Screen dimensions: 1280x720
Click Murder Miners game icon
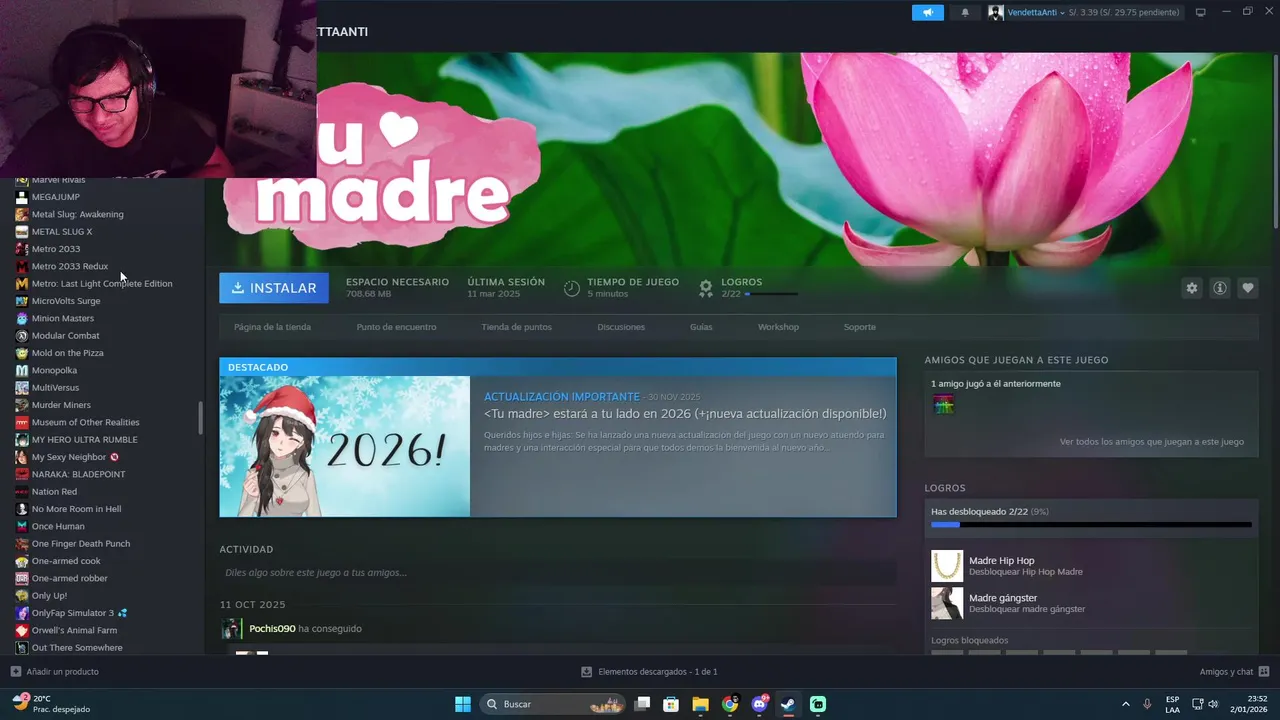click(x=22, y=405)
